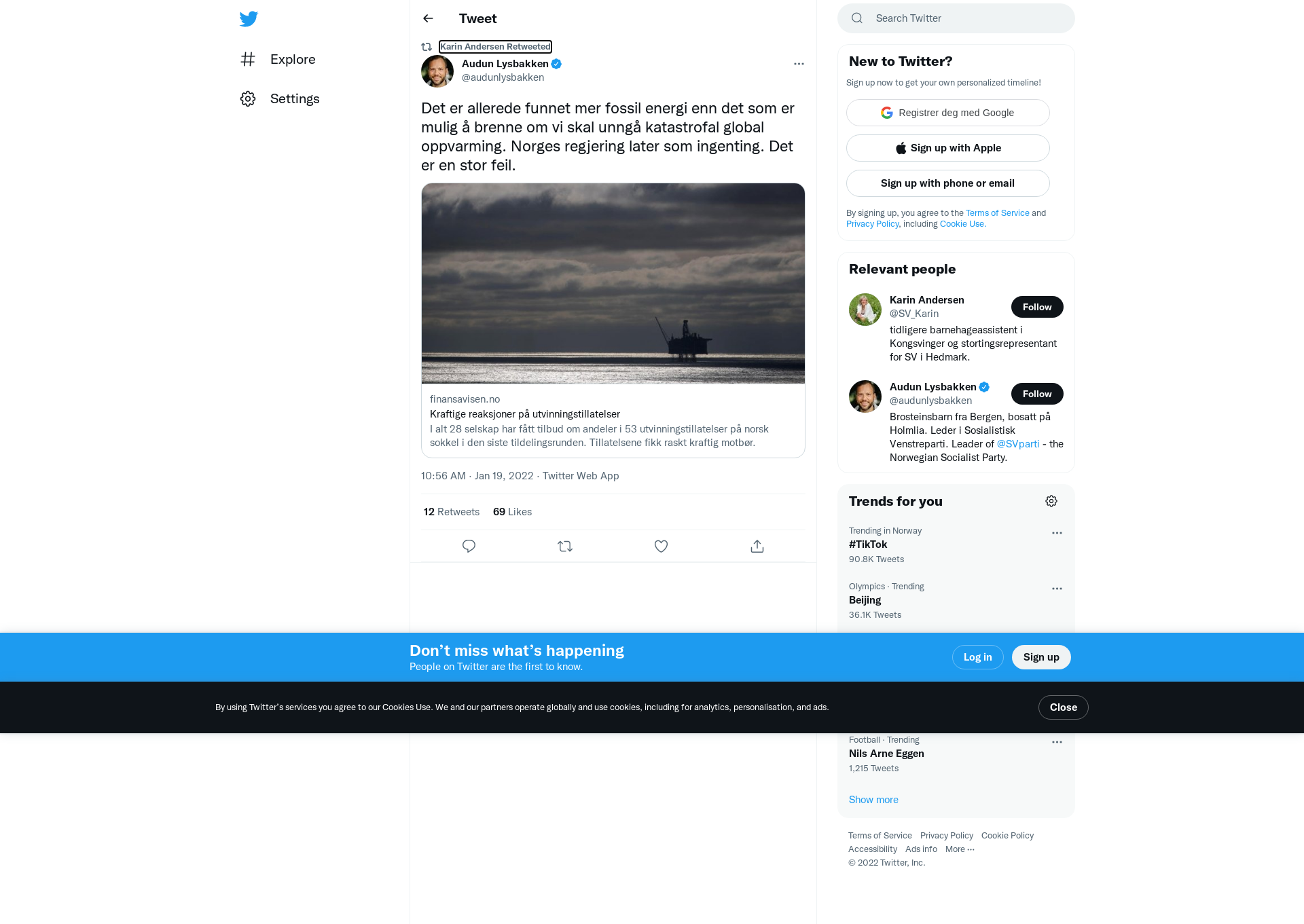Open more options for Beijing trend
Viewport: 1304px width, 924px height.
pos(1057,589)
